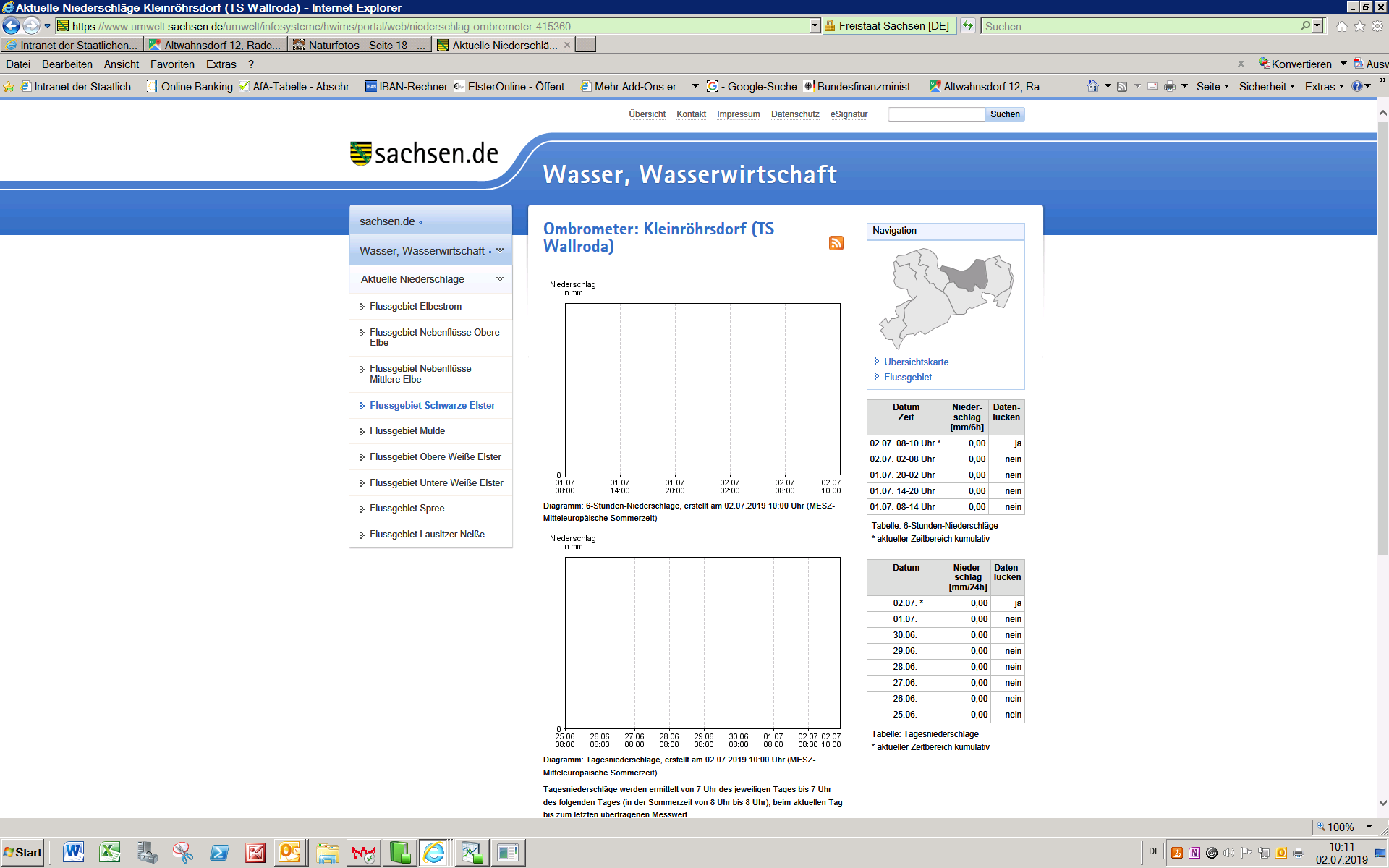Viewport: 1389px width, 868px height.
Task: Collapse the Aktuelle Niederschläge section
Action: pyautogui.click(x=499, y=279)
